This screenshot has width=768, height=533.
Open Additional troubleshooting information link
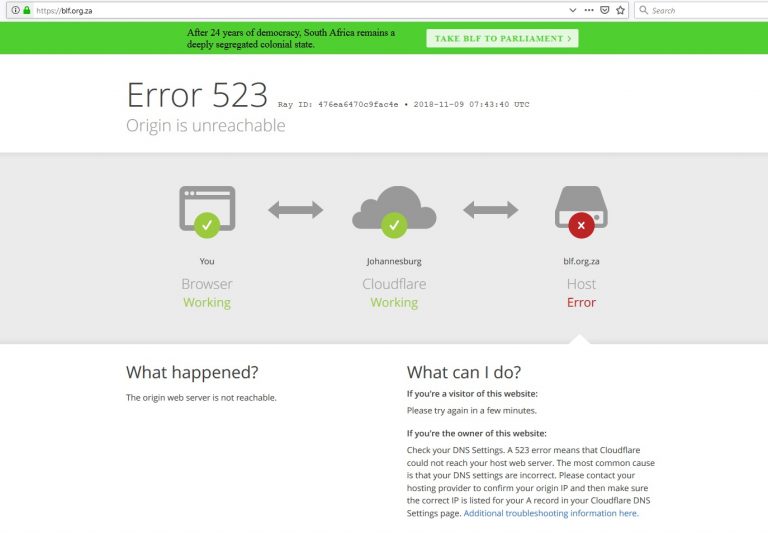coord(551,513)
